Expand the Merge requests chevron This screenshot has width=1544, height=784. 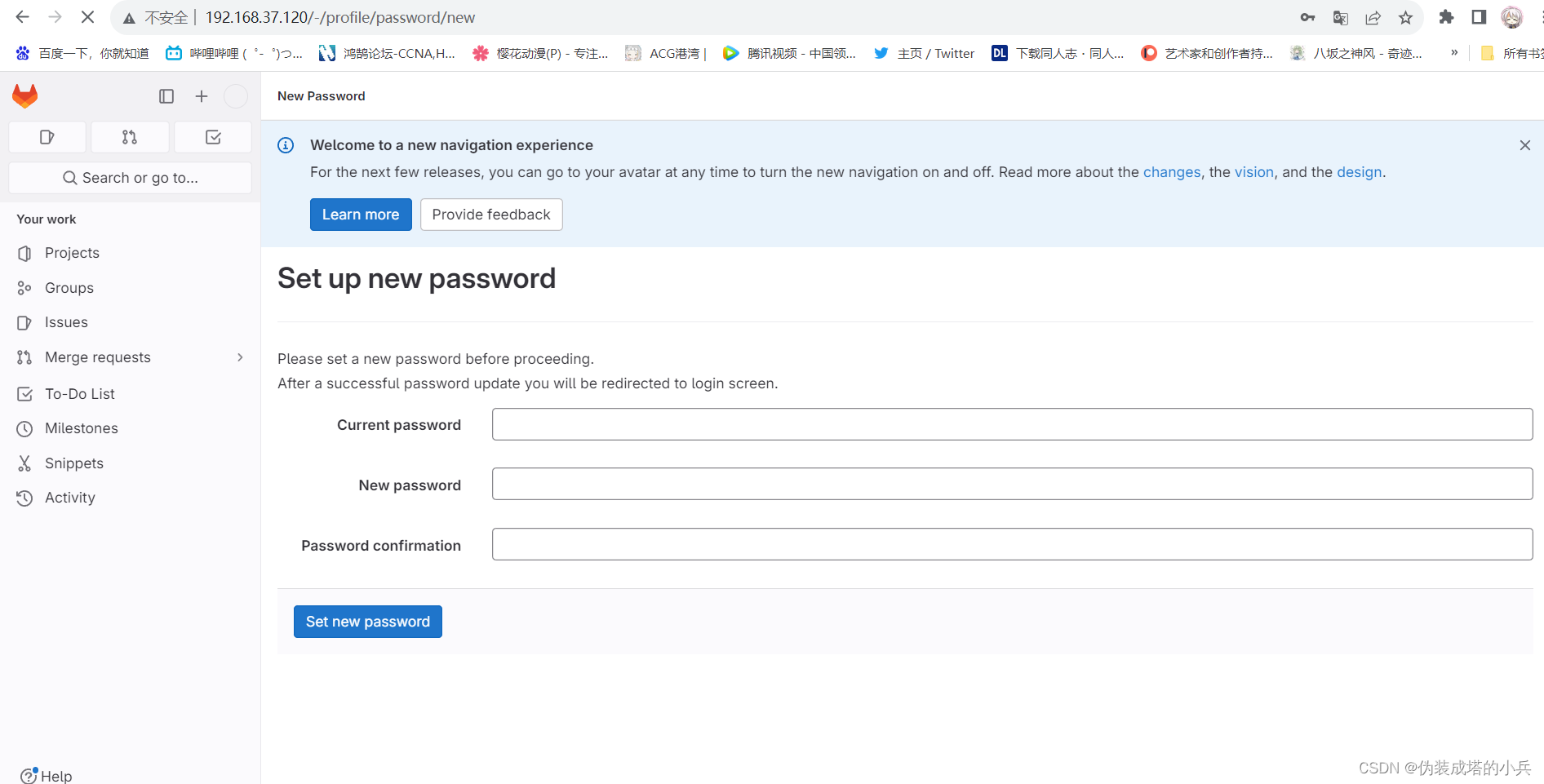pos(240,357)
